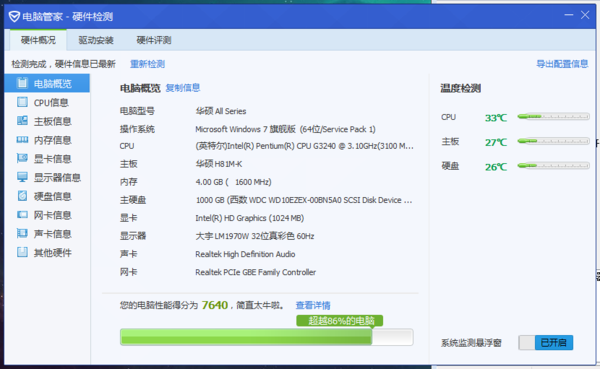Select the Realtek PCIe GBE Family Controller text
This screenshot has width=600, height=369.
(256, 272)
